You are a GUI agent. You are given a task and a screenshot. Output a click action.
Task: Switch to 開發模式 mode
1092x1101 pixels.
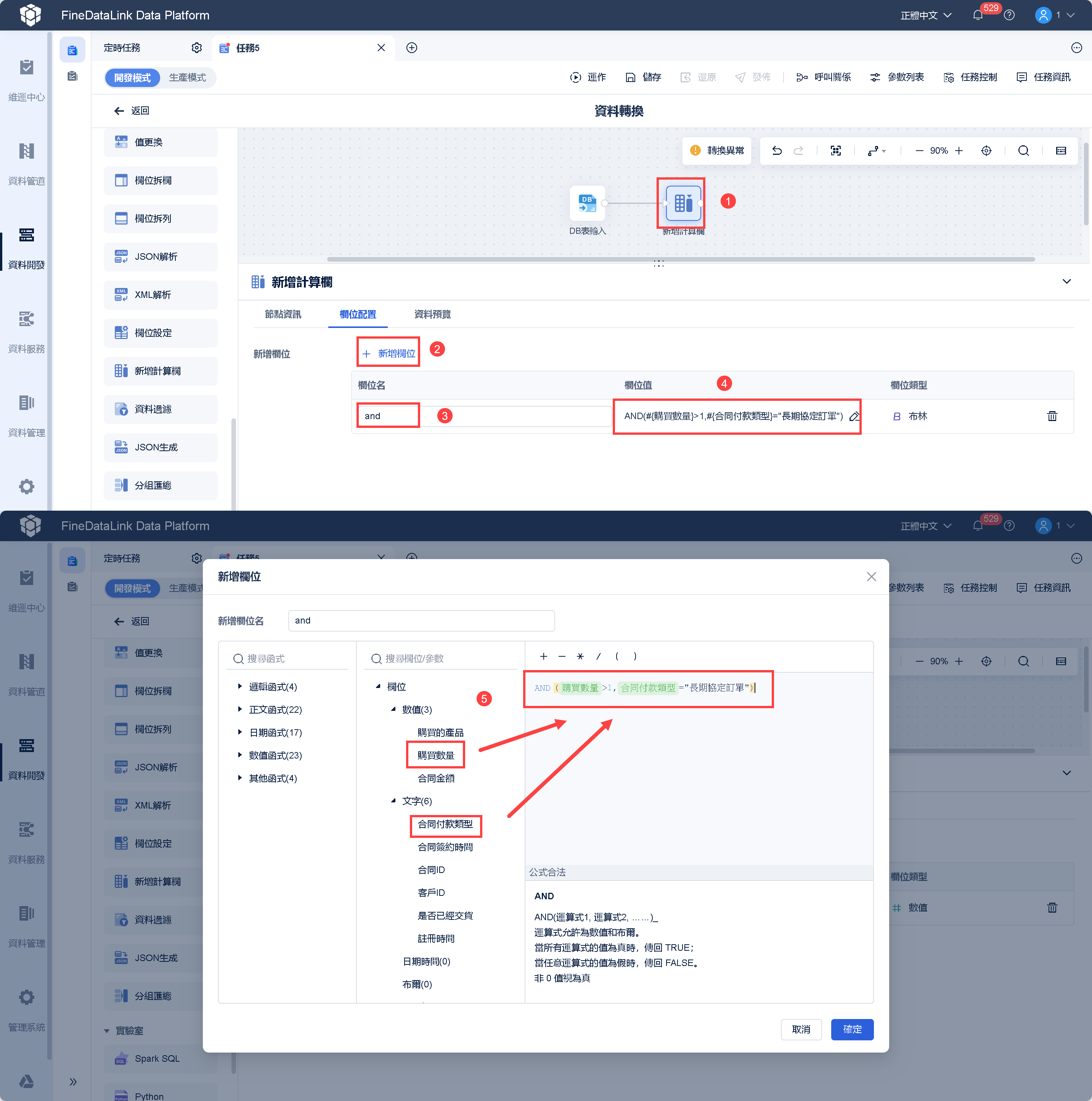pos(132,77)
